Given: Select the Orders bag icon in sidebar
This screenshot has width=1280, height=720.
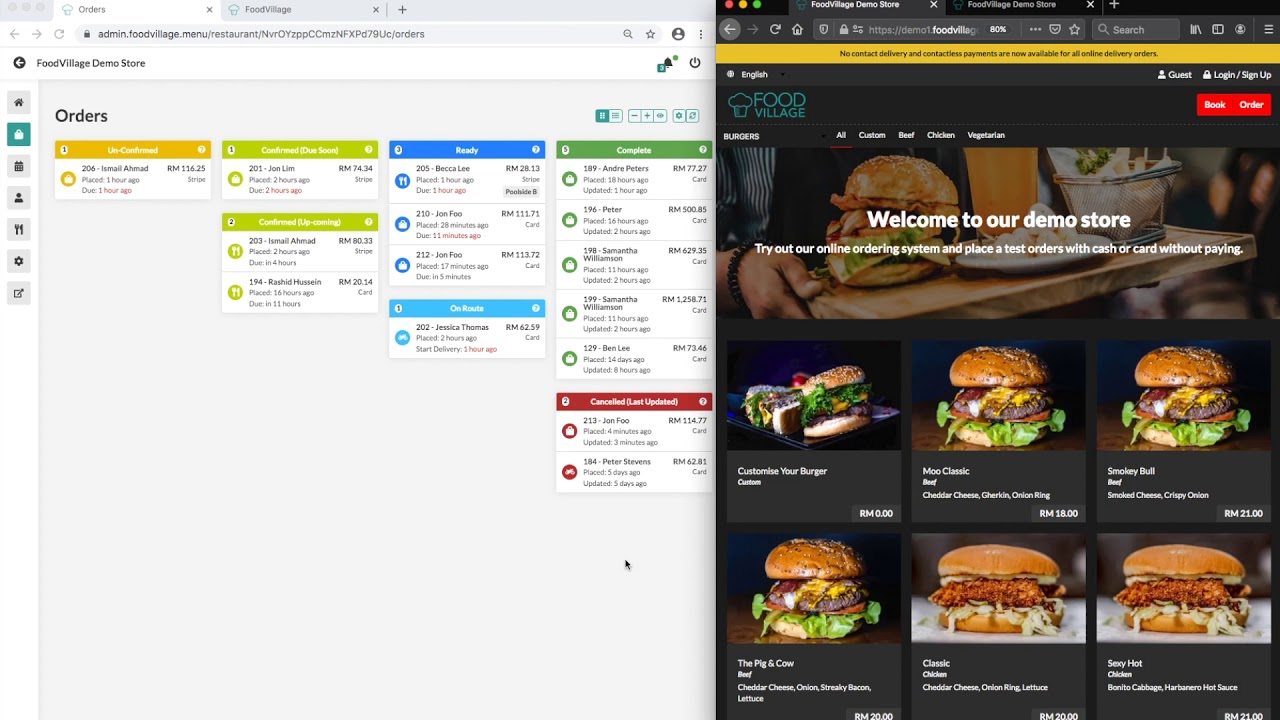Looking at the screenshot, I should click(18, 134).
